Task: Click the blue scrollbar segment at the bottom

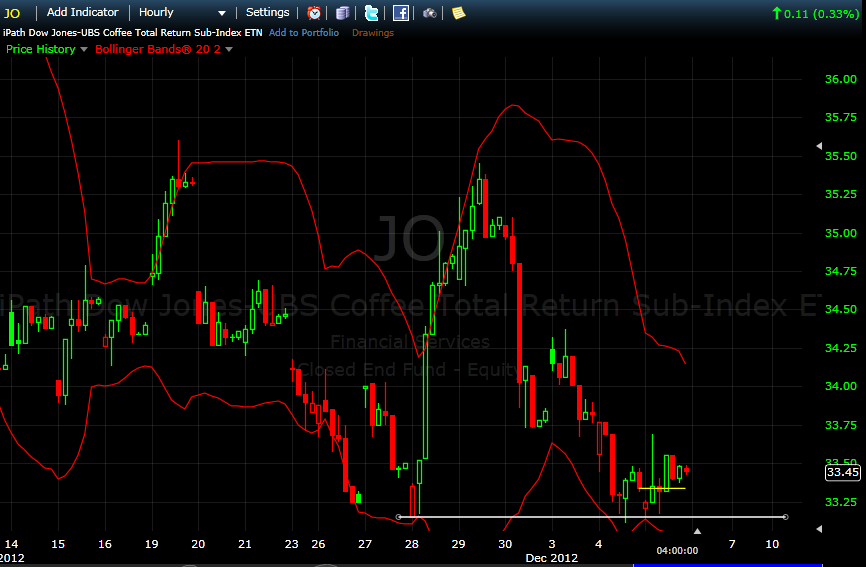Action: coord(728,565)
